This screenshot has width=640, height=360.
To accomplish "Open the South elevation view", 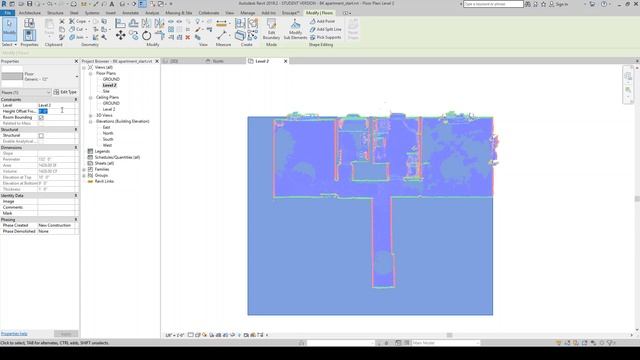I will 108,139.
